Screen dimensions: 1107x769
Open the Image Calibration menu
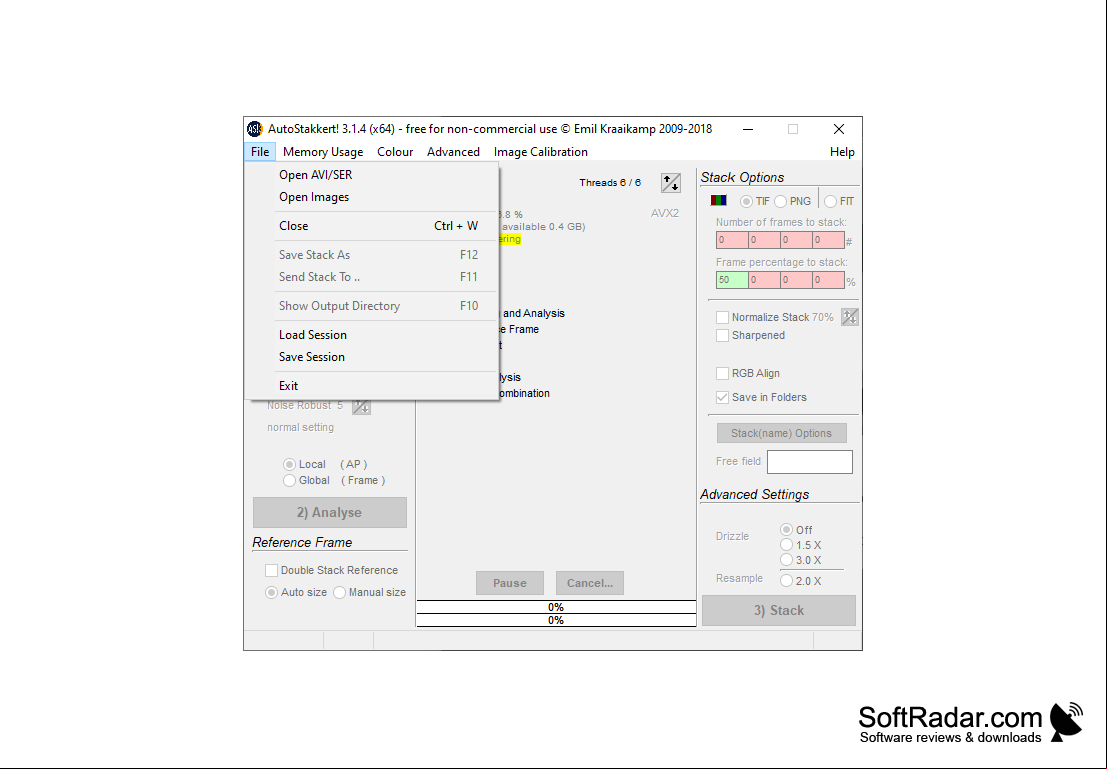click(x=541, y=152)
